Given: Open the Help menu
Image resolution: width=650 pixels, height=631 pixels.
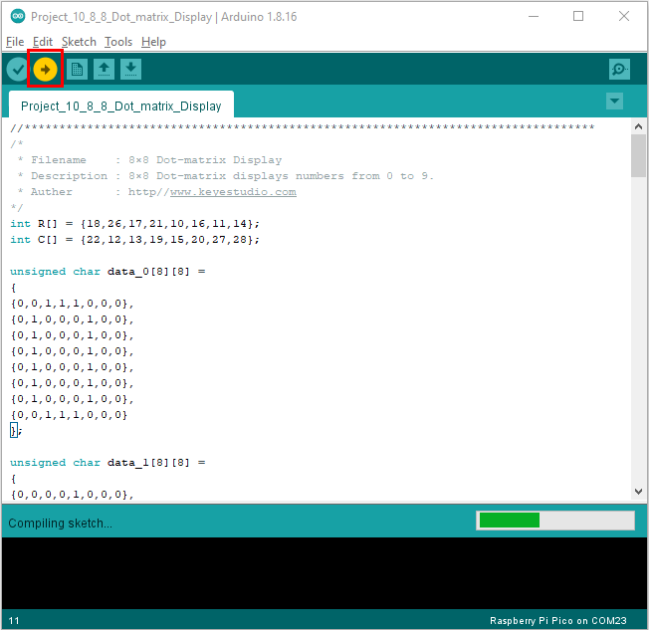Looking at the screenshot, I should pos(153,42).
